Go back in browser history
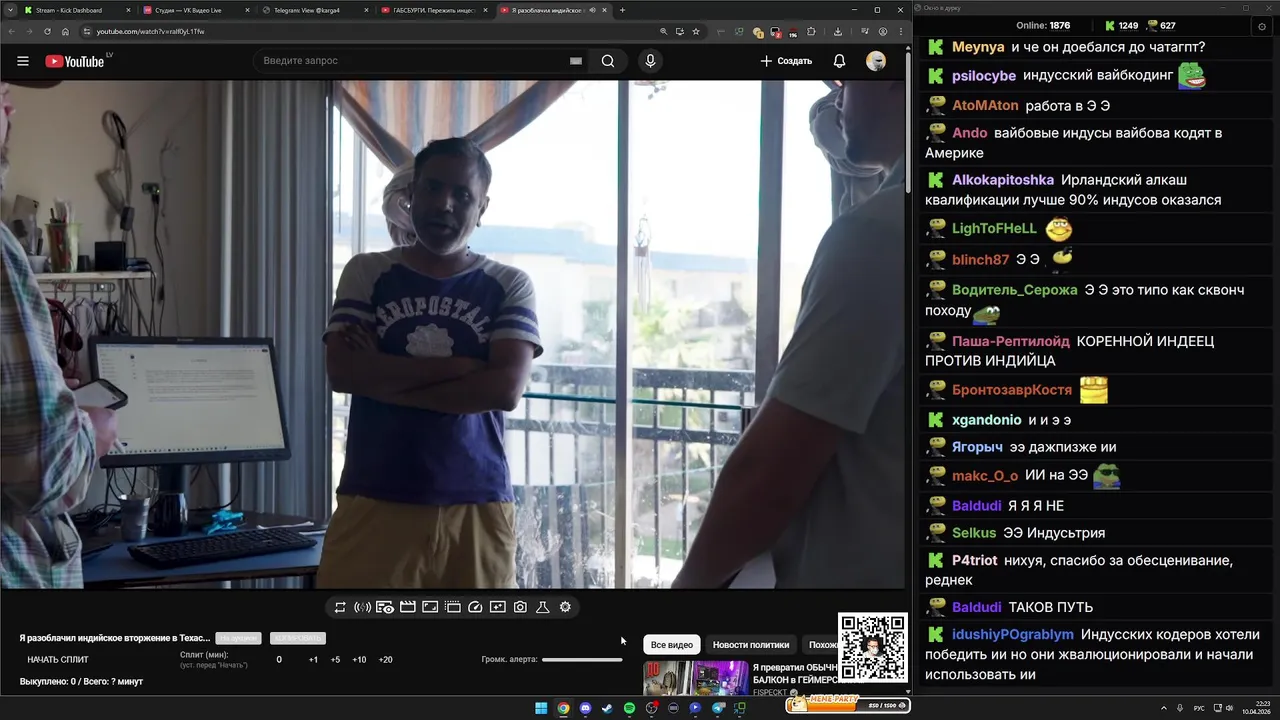This screenshot has height=720, width=1280. coord(11,31)
